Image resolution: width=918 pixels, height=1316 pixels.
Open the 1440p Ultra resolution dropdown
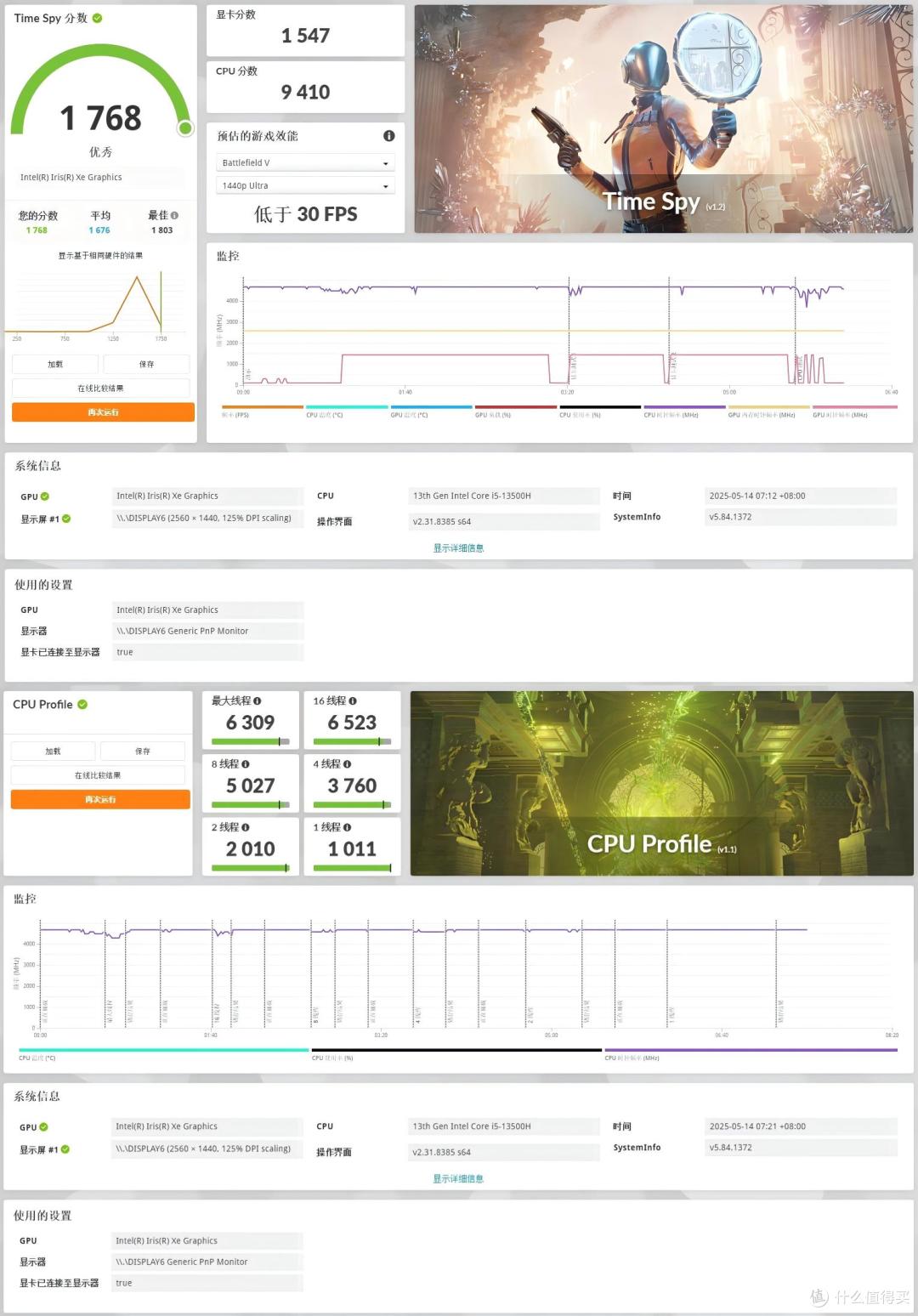[305, 186]
